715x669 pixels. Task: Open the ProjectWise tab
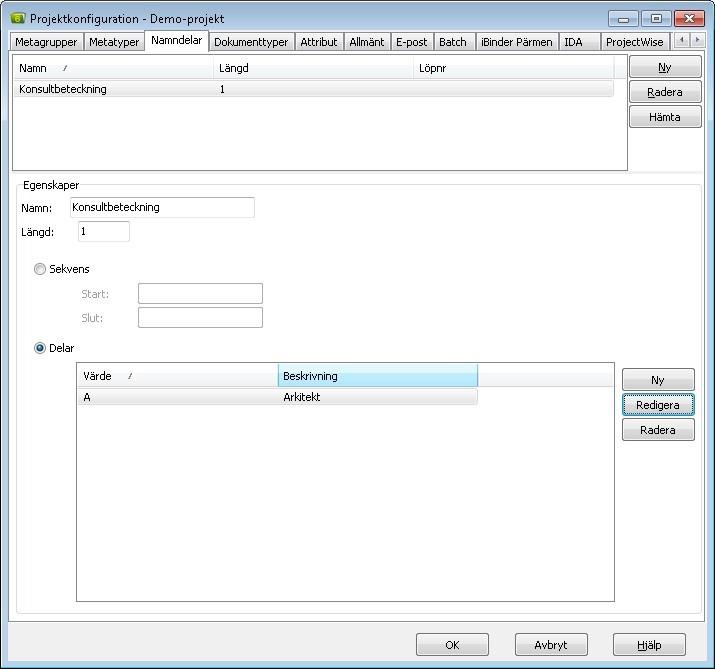click(x=635, y=42)
